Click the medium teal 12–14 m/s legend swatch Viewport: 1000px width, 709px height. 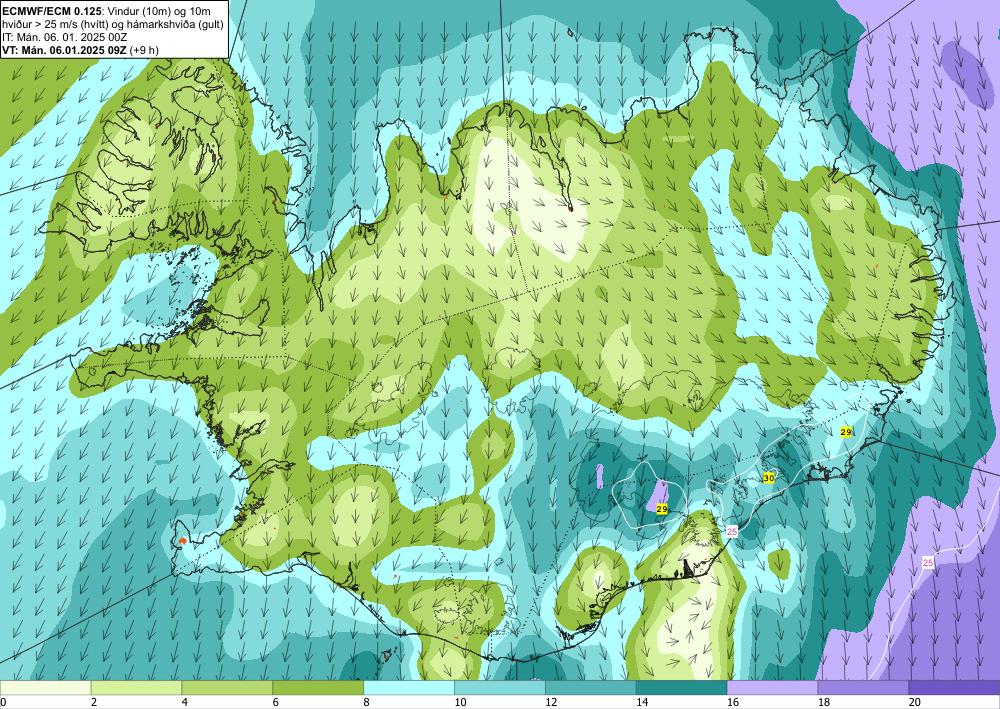click(591, 688)
